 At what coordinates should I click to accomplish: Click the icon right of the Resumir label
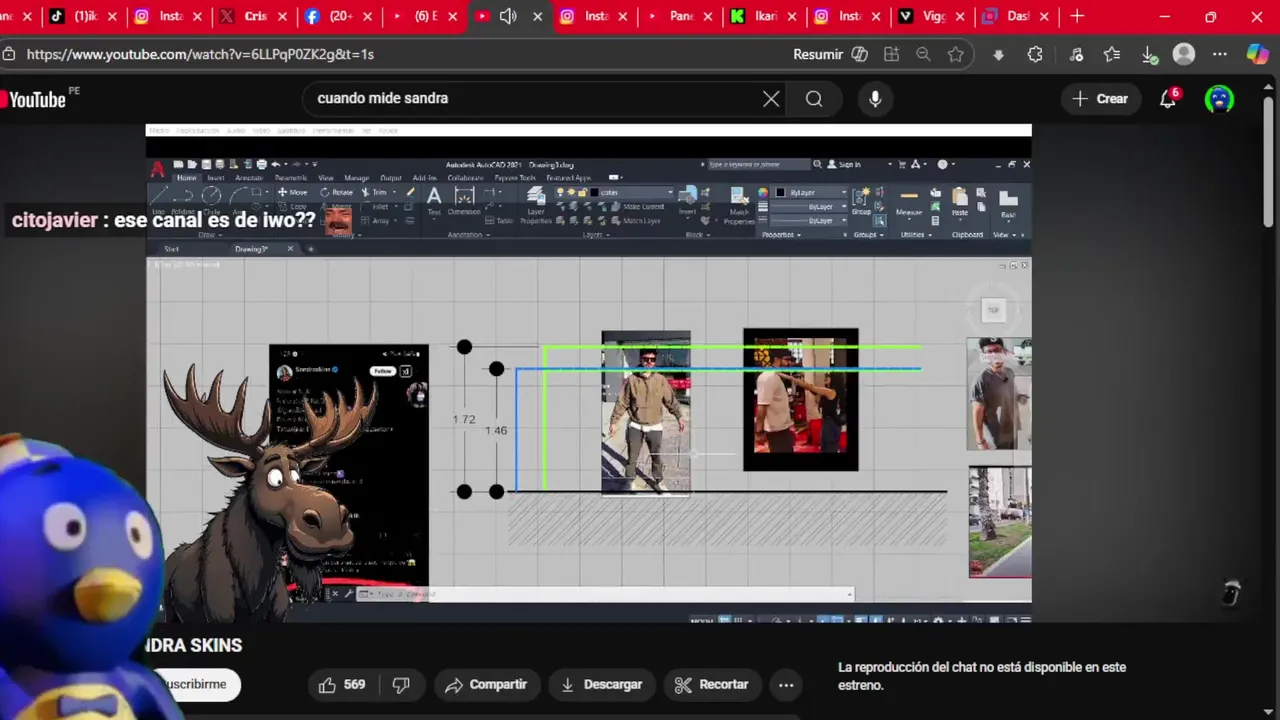point(859,54)
